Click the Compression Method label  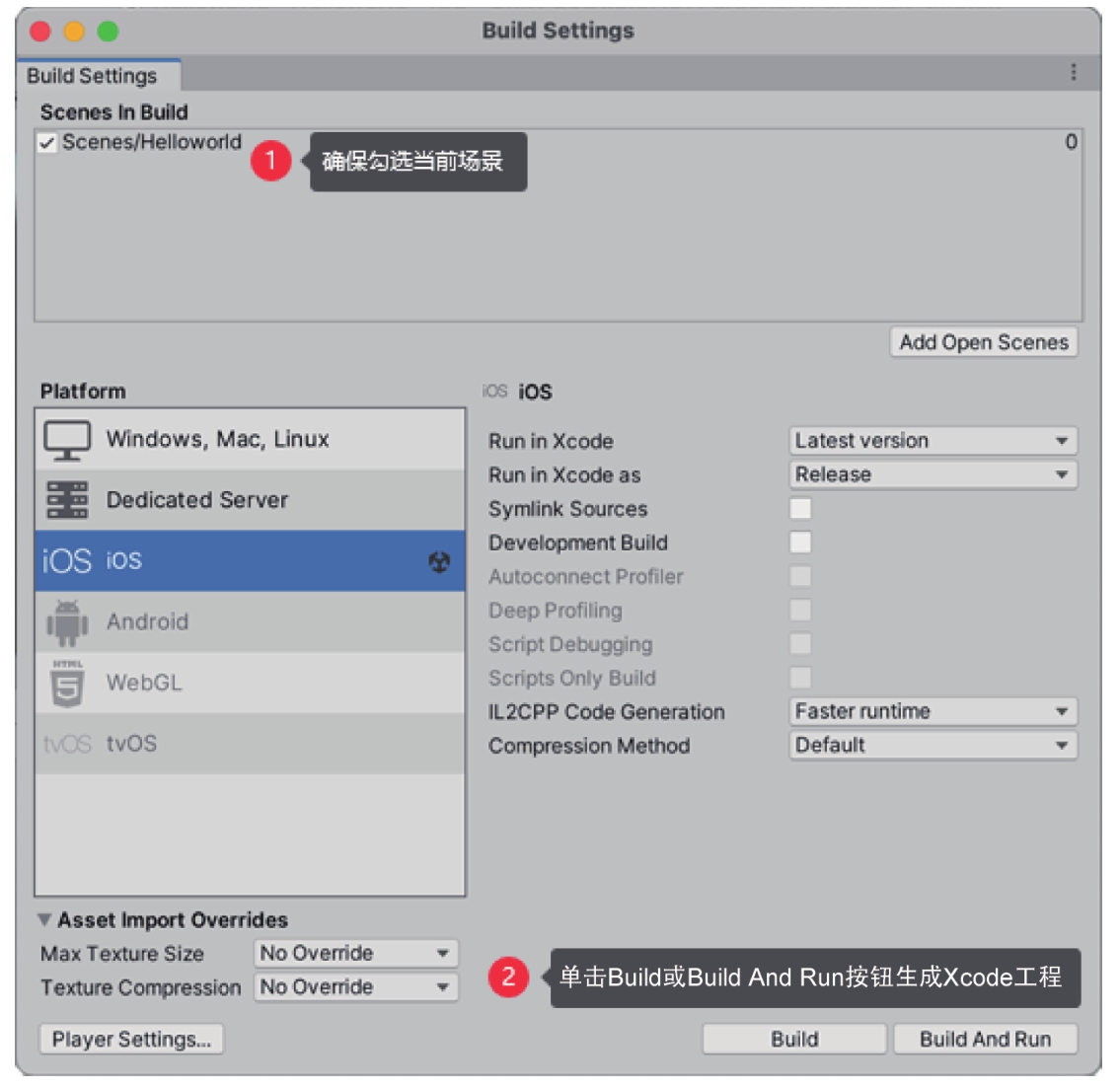pyautogui.click(x=589, y=746)
